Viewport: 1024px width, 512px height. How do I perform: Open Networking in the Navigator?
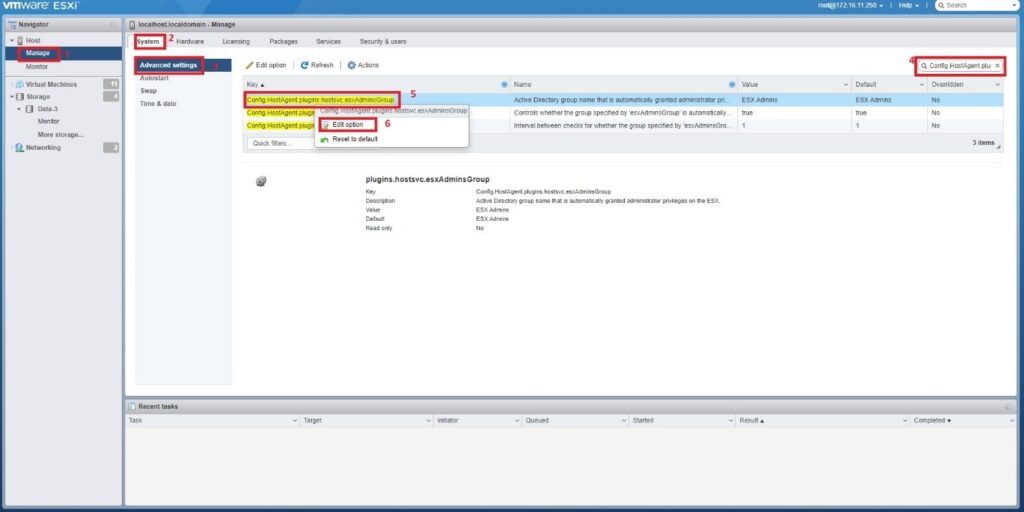click(x=43, y=148)
